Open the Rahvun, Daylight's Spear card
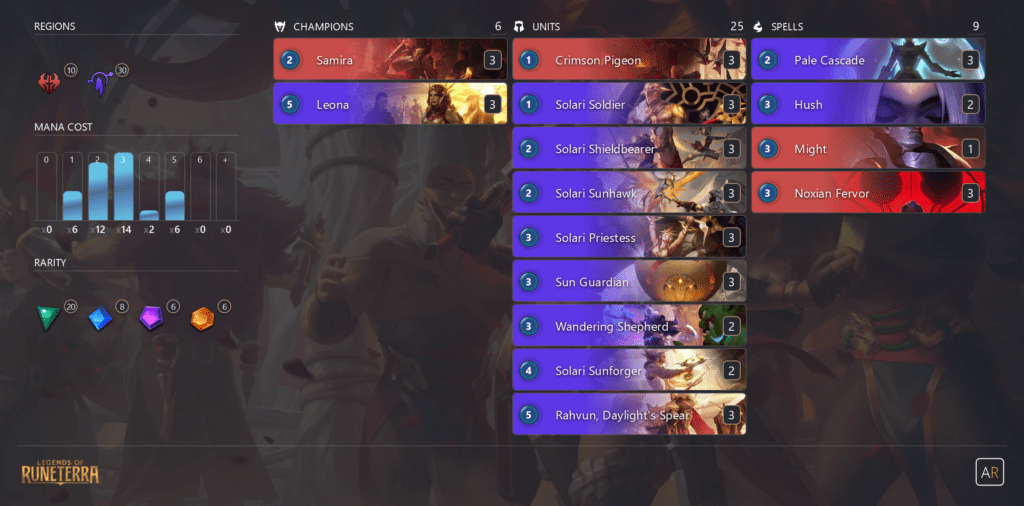Viewport: 1024px width, 506px height. pyautogui.click(x=629, y=414)
